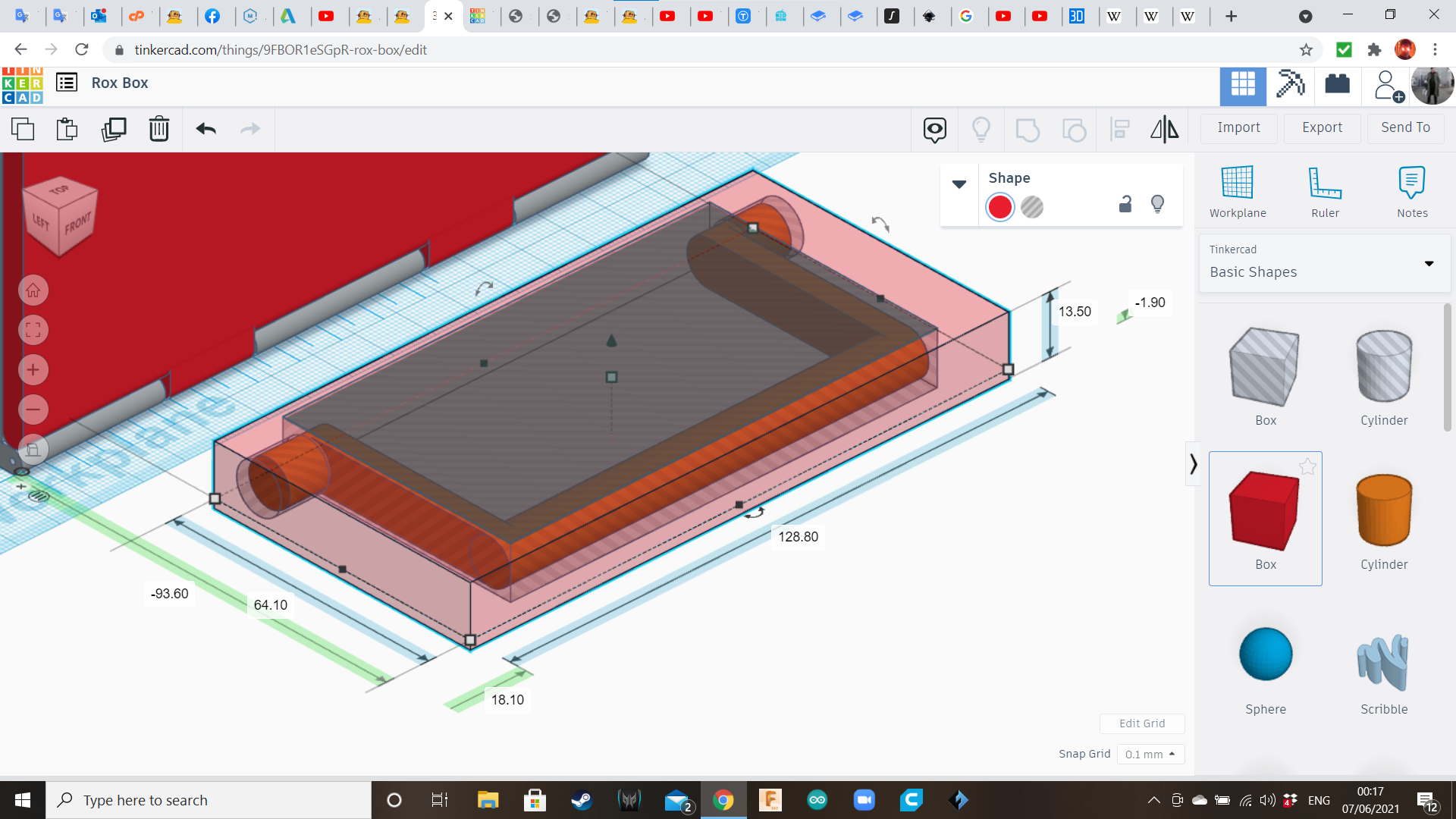
Task: Click the Edit Grid button
Action: [1141, 723]
